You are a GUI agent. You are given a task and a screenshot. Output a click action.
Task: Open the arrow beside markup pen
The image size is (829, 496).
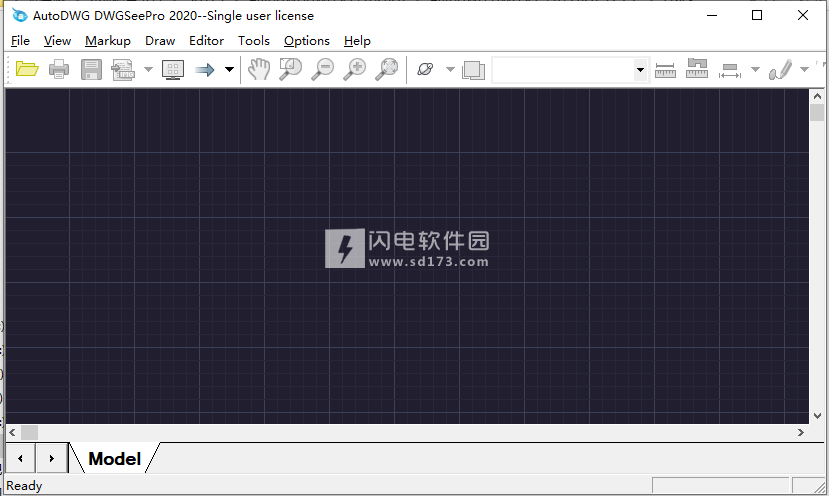pos(804,69)
